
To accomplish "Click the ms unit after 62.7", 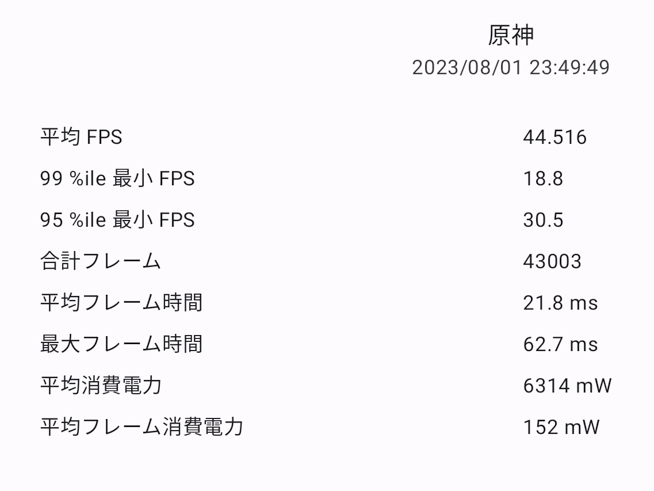I will click(x=584, y=344).
